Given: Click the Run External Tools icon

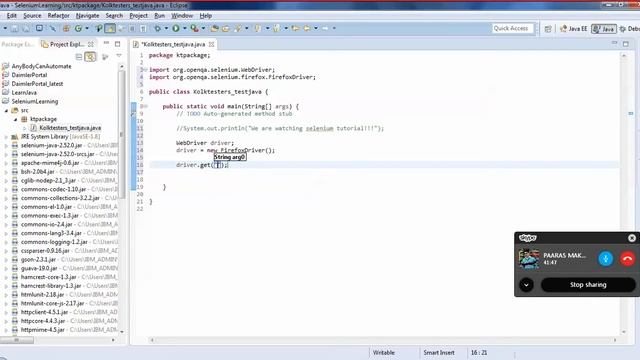Looking at the screenshot, I should [195, 29].
